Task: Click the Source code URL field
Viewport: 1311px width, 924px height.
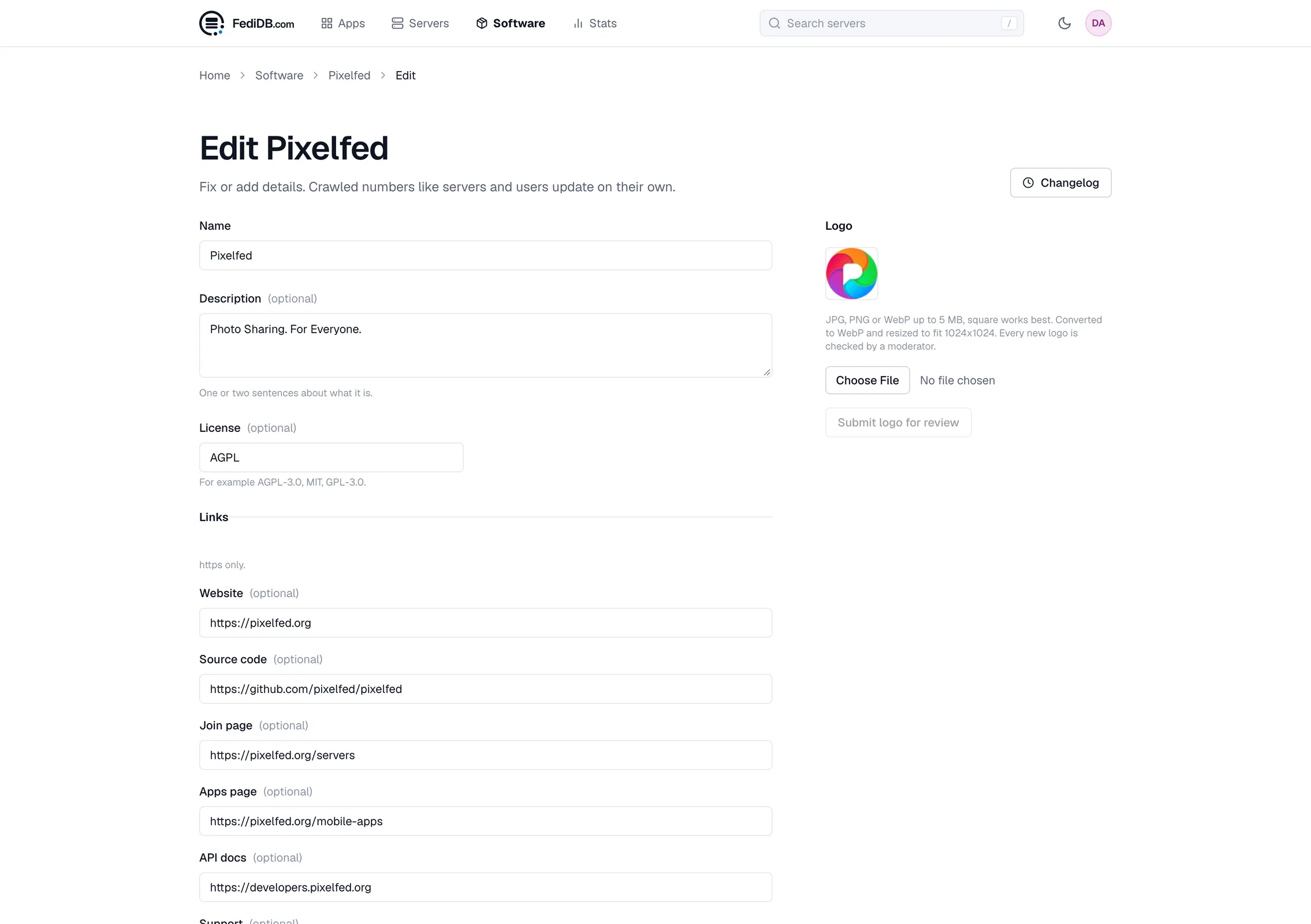Action: [x=485, y=689]
